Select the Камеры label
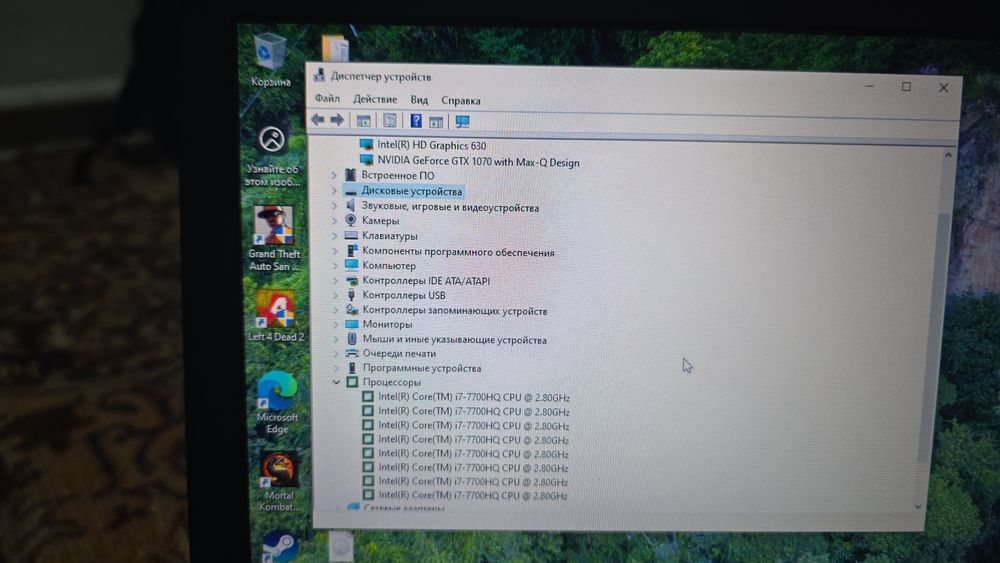The image size is (1000, 563). (x=380, y=221)
